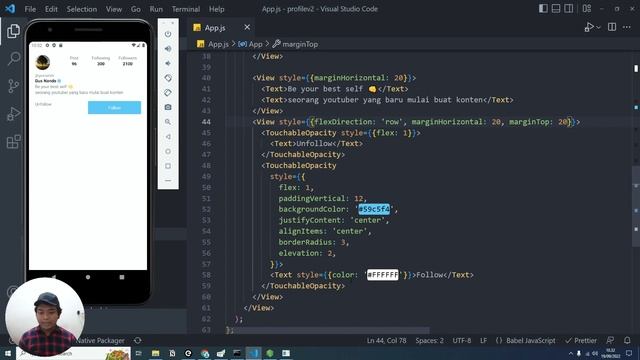This screenshot has width=640, height=360.
Task: Open Run and Debug view
Action: click(x=13, y=114)
